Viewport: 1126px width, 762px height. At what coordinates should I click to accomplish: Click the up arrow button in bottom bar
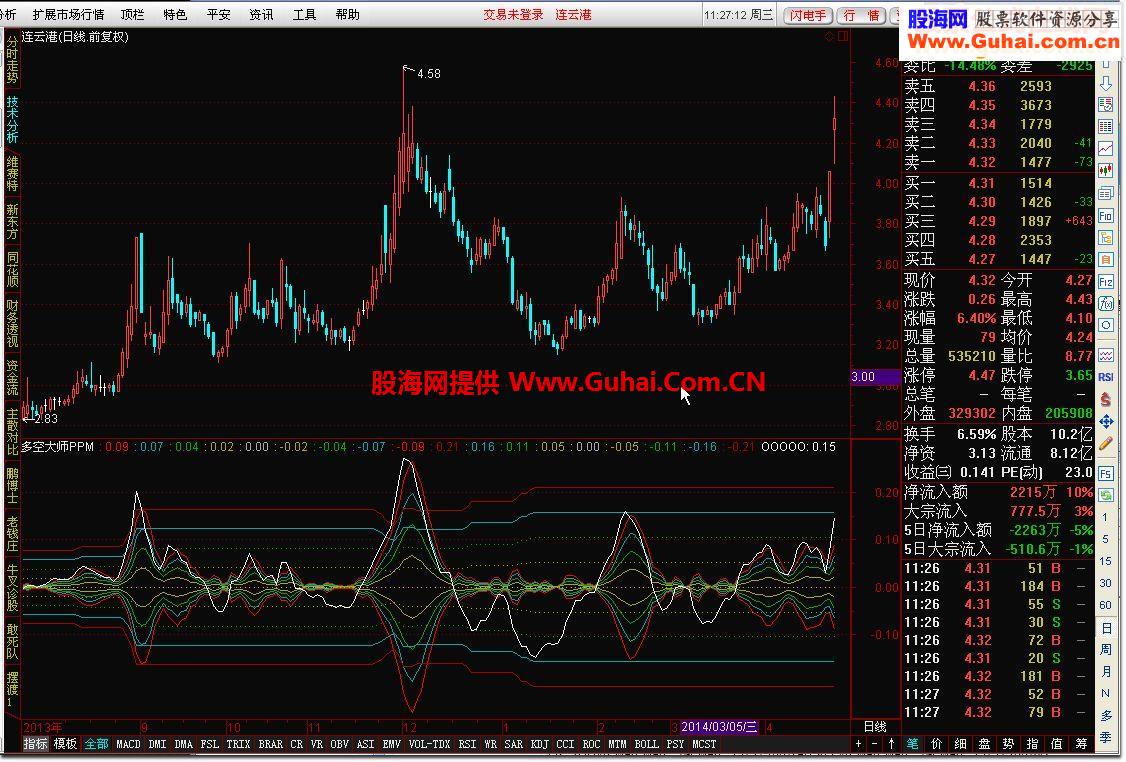click(x=891, y=744)
